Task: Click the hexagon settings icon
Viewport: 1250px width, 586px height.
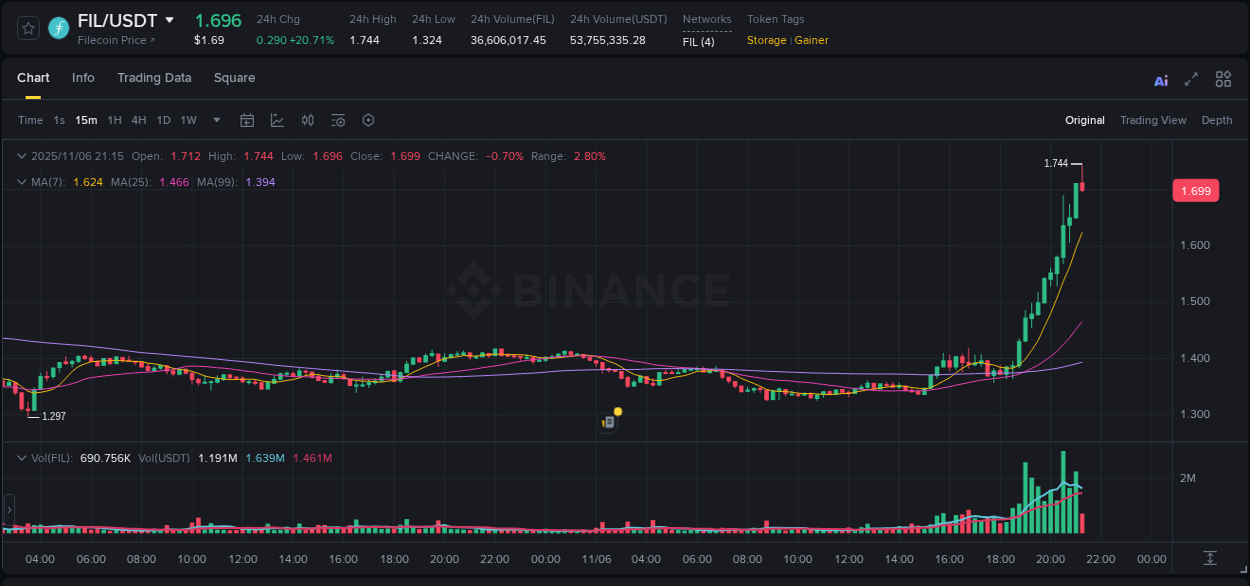Action: point(368,120)
